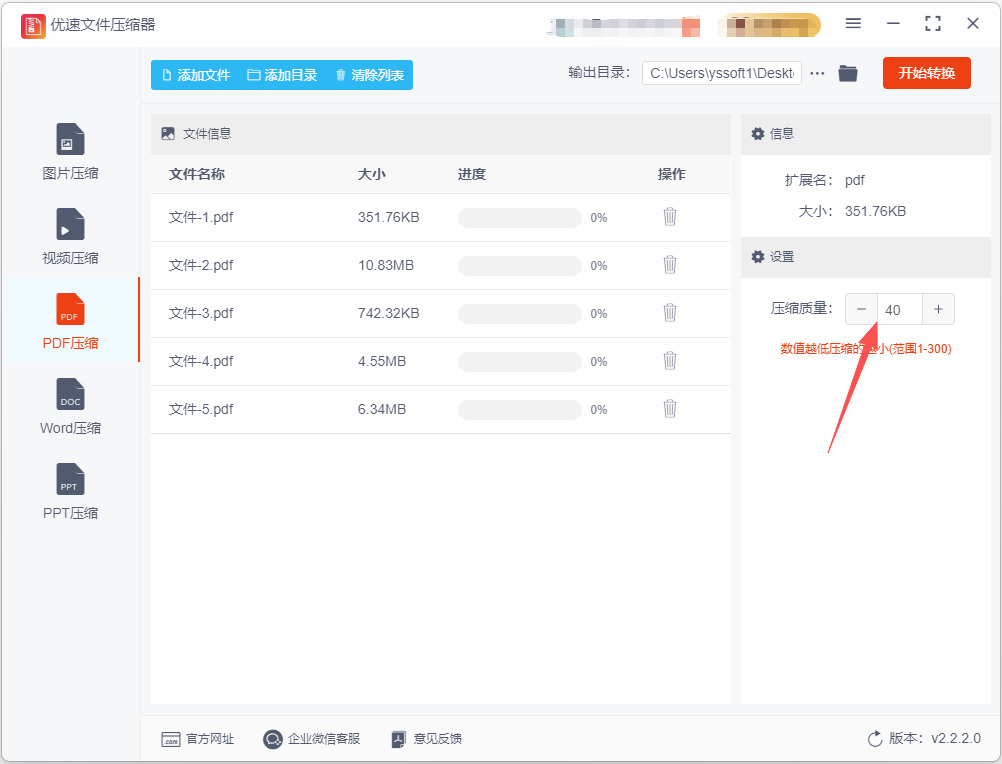Viewport: 1002px width, 764px height.
Task: Delete 文件-2.pdf with its trash icon
Action: 670,265
